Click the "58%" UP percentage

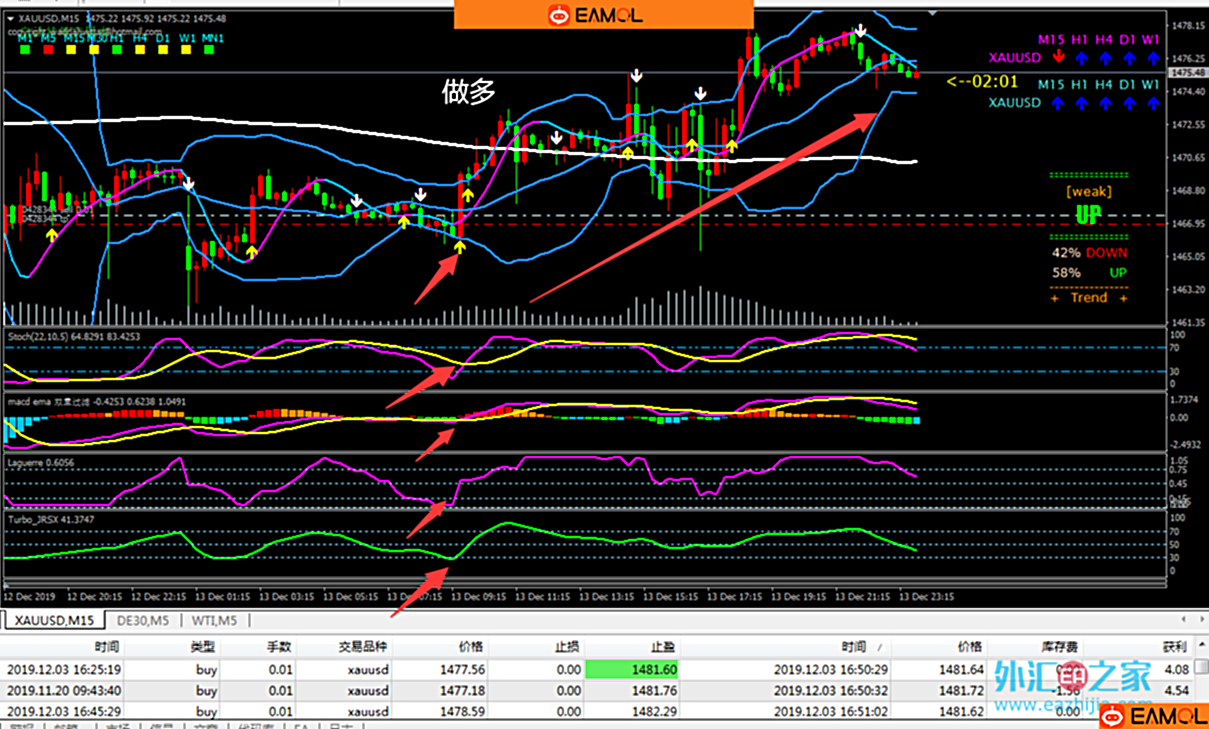(x=1066, y=273)
